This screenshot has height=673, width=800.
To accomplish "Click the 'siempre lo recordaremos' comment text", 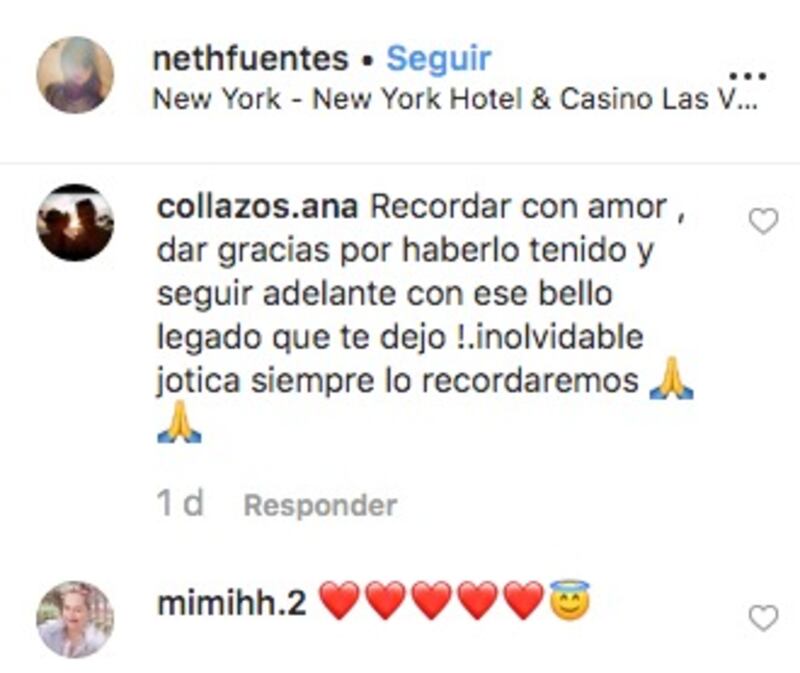I will [x=444, y=381].
